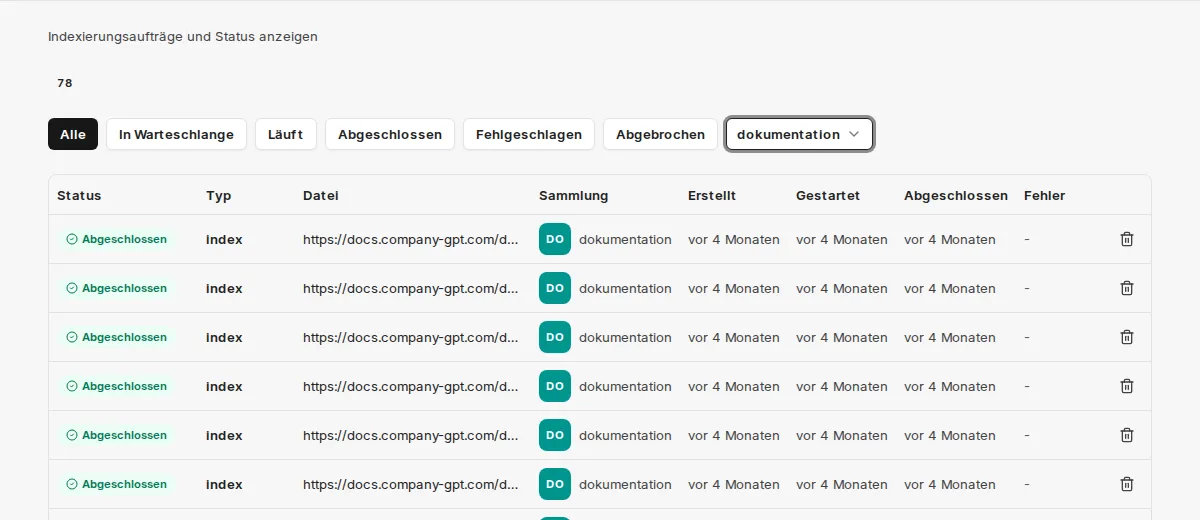Show all jobs with the Alle filter
The image size is (1200, 520).
(x=73, y=134)
